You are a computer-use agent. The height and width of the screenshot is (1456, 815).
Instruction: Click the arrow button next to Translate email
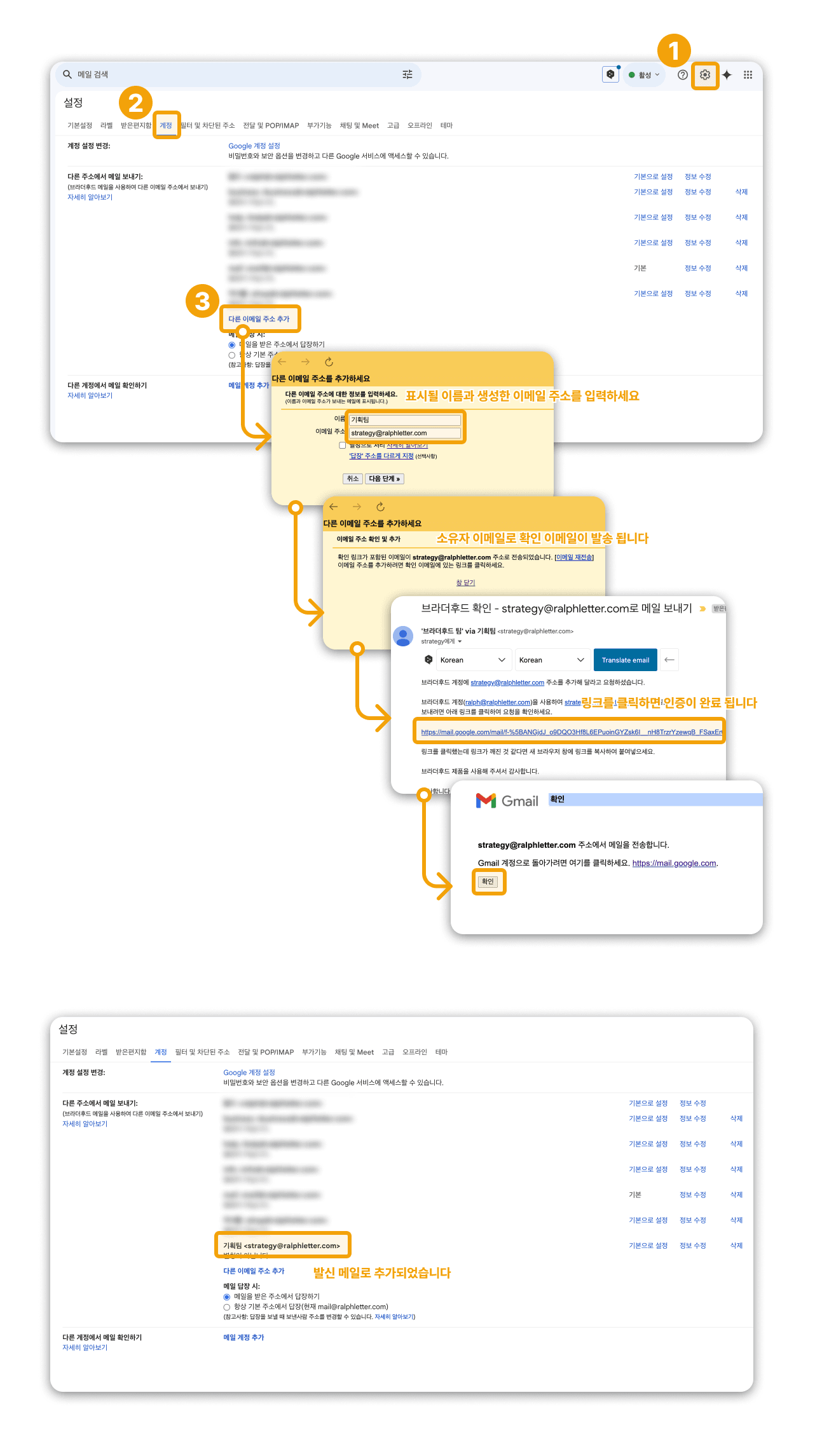pos(669,660)
